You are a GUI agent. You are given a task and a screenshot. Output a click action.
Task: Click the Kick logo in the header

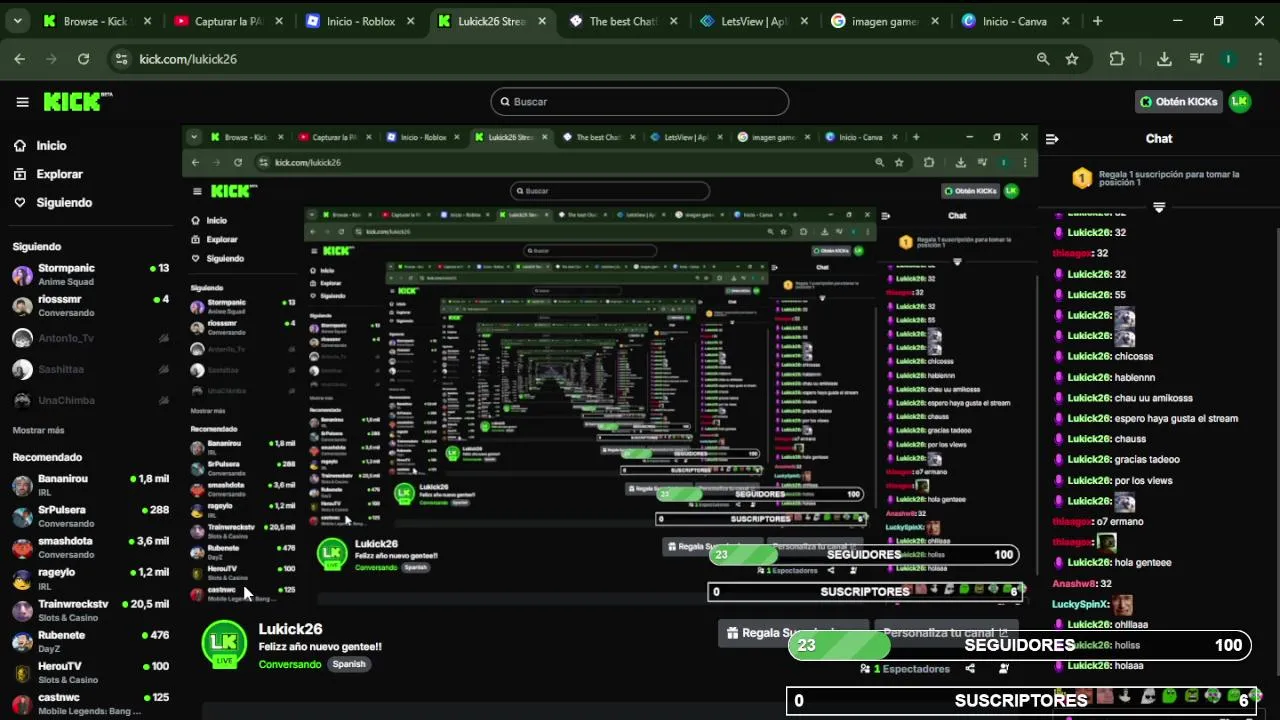click(x=78, y=101)
